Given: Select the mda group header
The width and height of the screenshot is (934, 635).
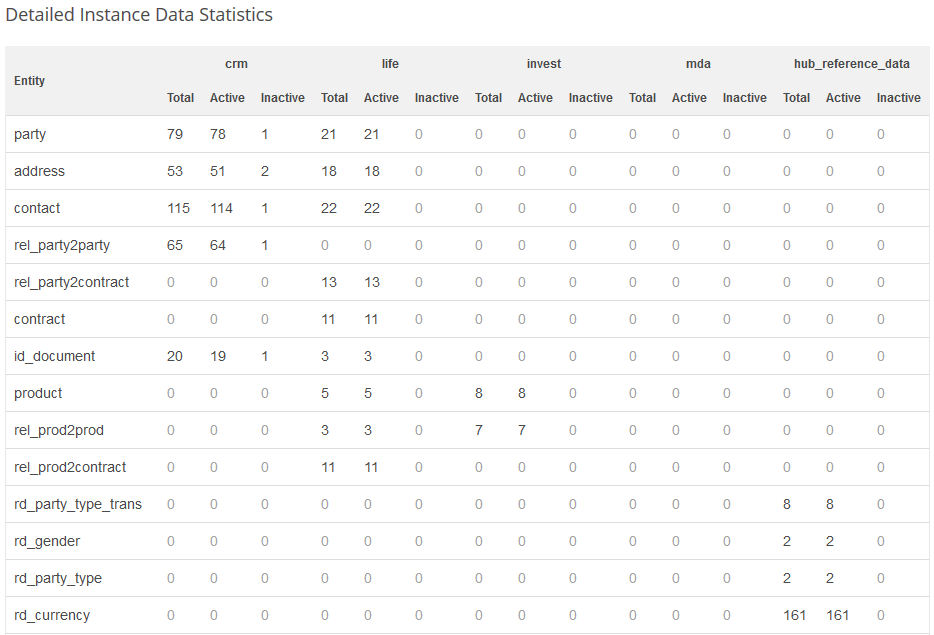Looking at the screenshot, I should 698,64.
